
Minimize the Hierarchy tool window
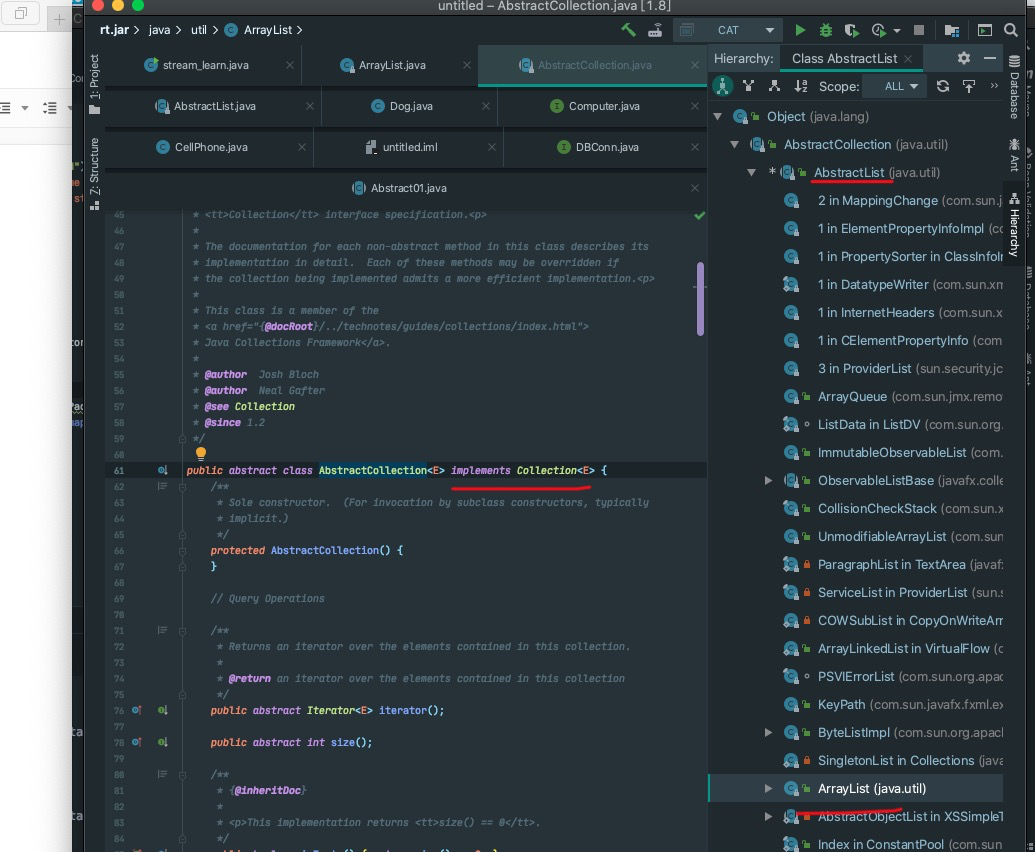pos(989,58)
